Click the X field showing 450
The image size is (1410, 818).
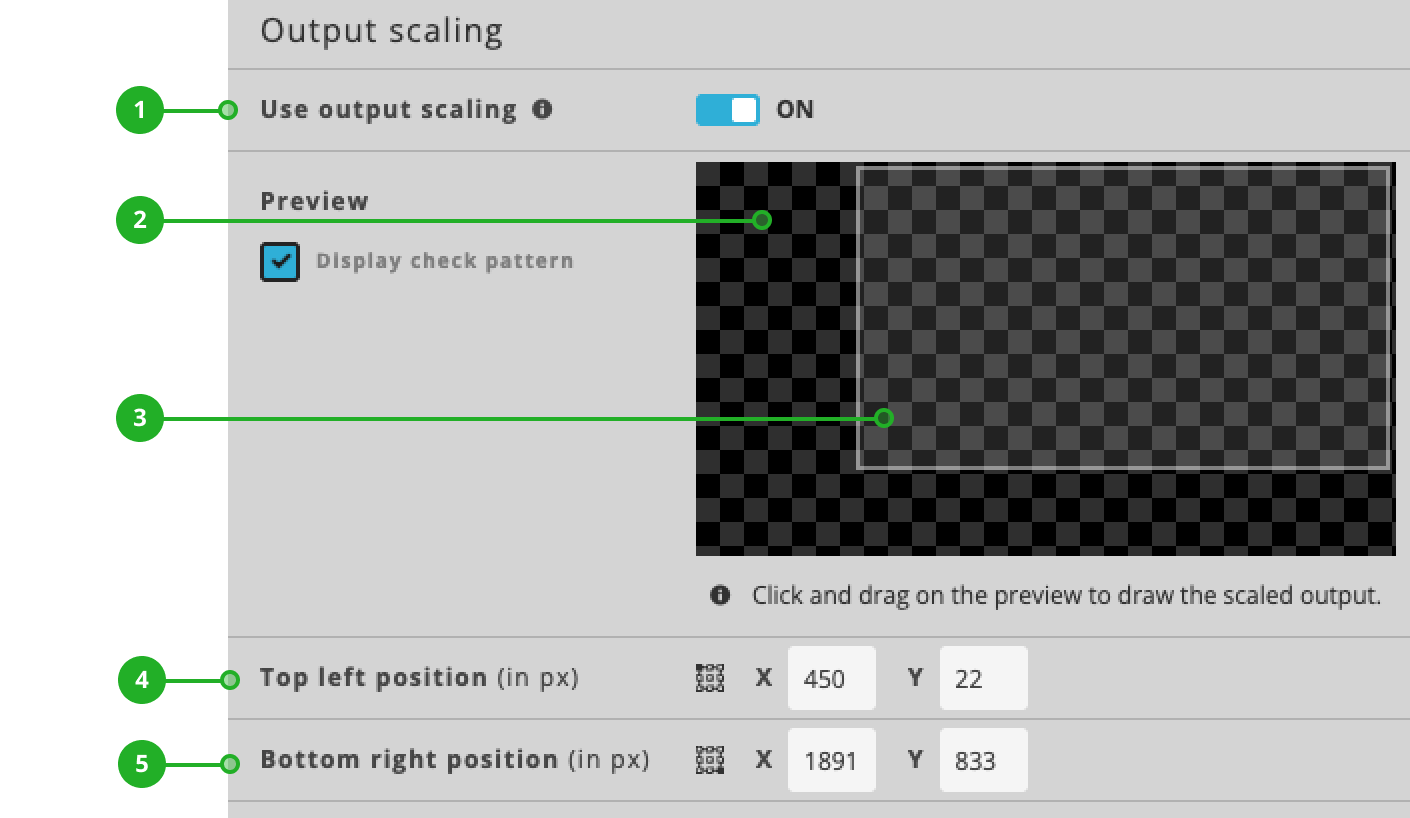point(831,678)
